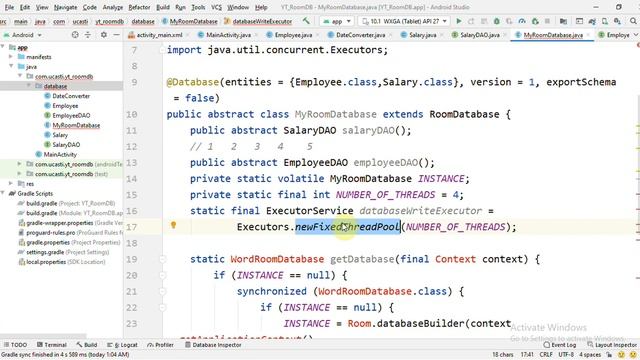
Task: Open the VCS menu
Action: 216,7
